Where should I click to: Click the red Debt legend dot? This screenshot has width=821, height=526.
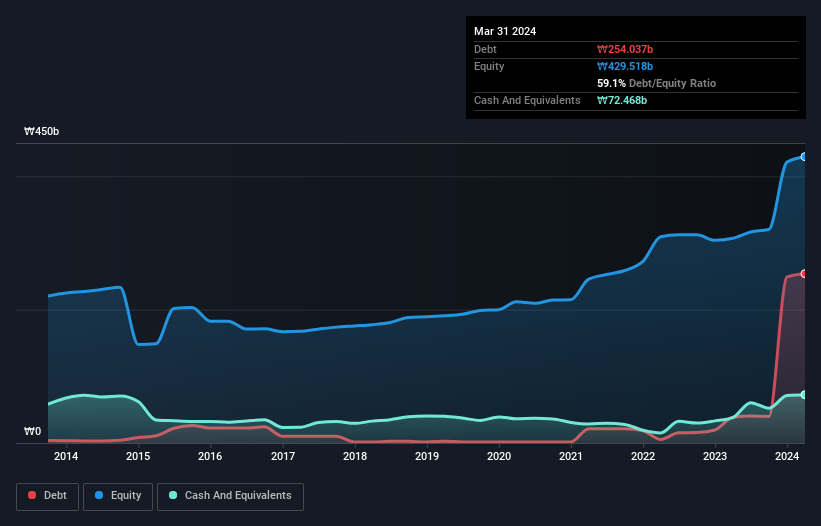click(32, 495)
